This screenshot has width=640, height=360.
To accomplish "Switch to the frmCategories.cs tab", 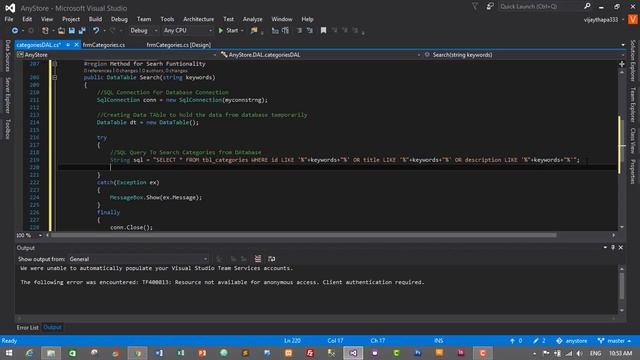I will (x=104, y=45).
